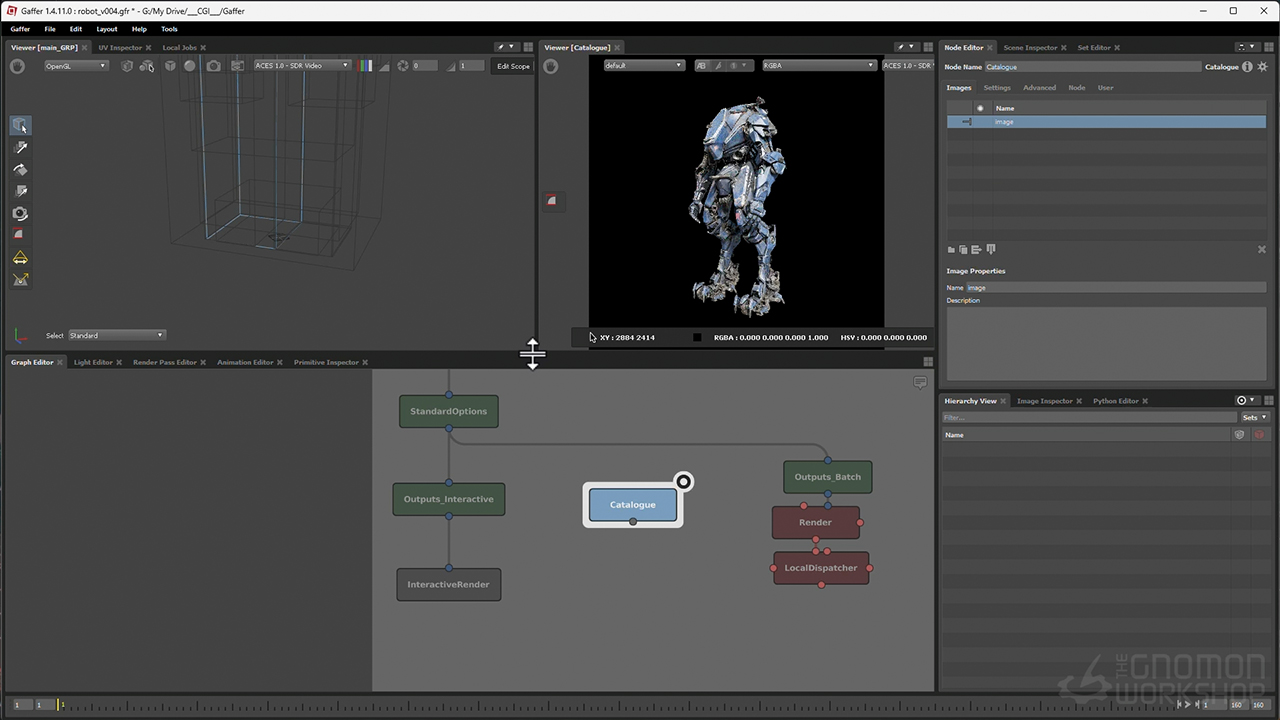This screenshot has width=1280, height=720.
Task: Toggle the channel soloing color stripes
Action: point(365,66)
